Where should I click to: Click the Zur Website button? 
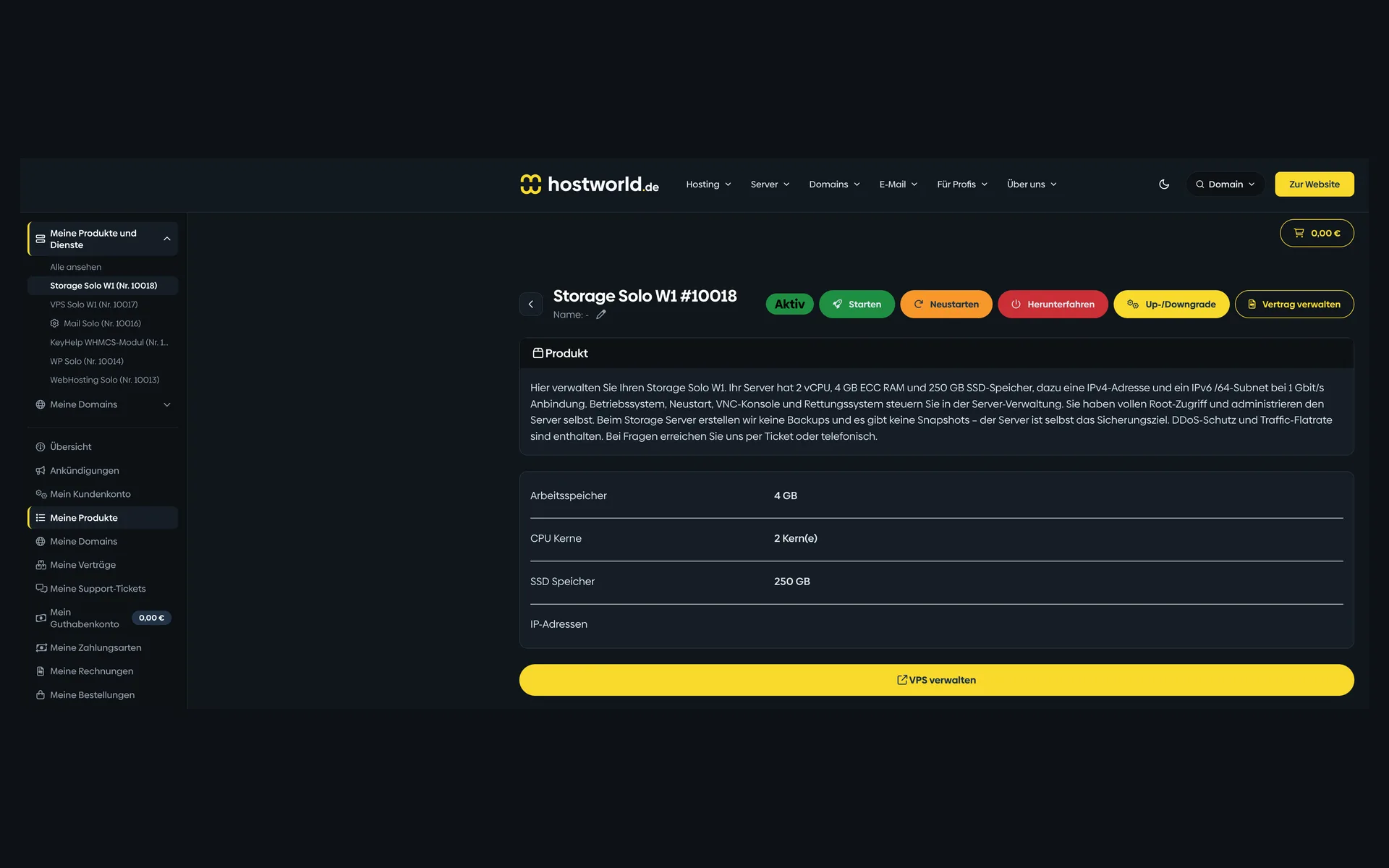(1314, 184)
